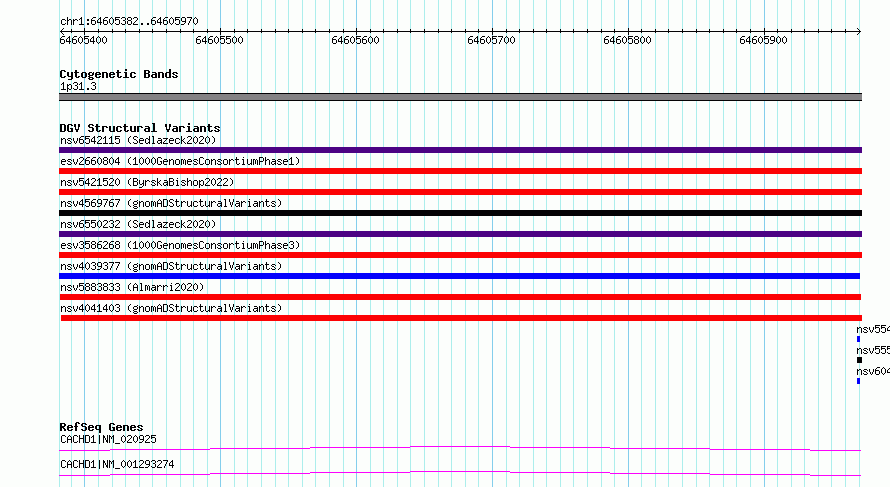This screenshot has height=487, width=890.
Task: Open variant nsv4041403 (gnomADStructuralVariants) label
Action: [171, 308]
